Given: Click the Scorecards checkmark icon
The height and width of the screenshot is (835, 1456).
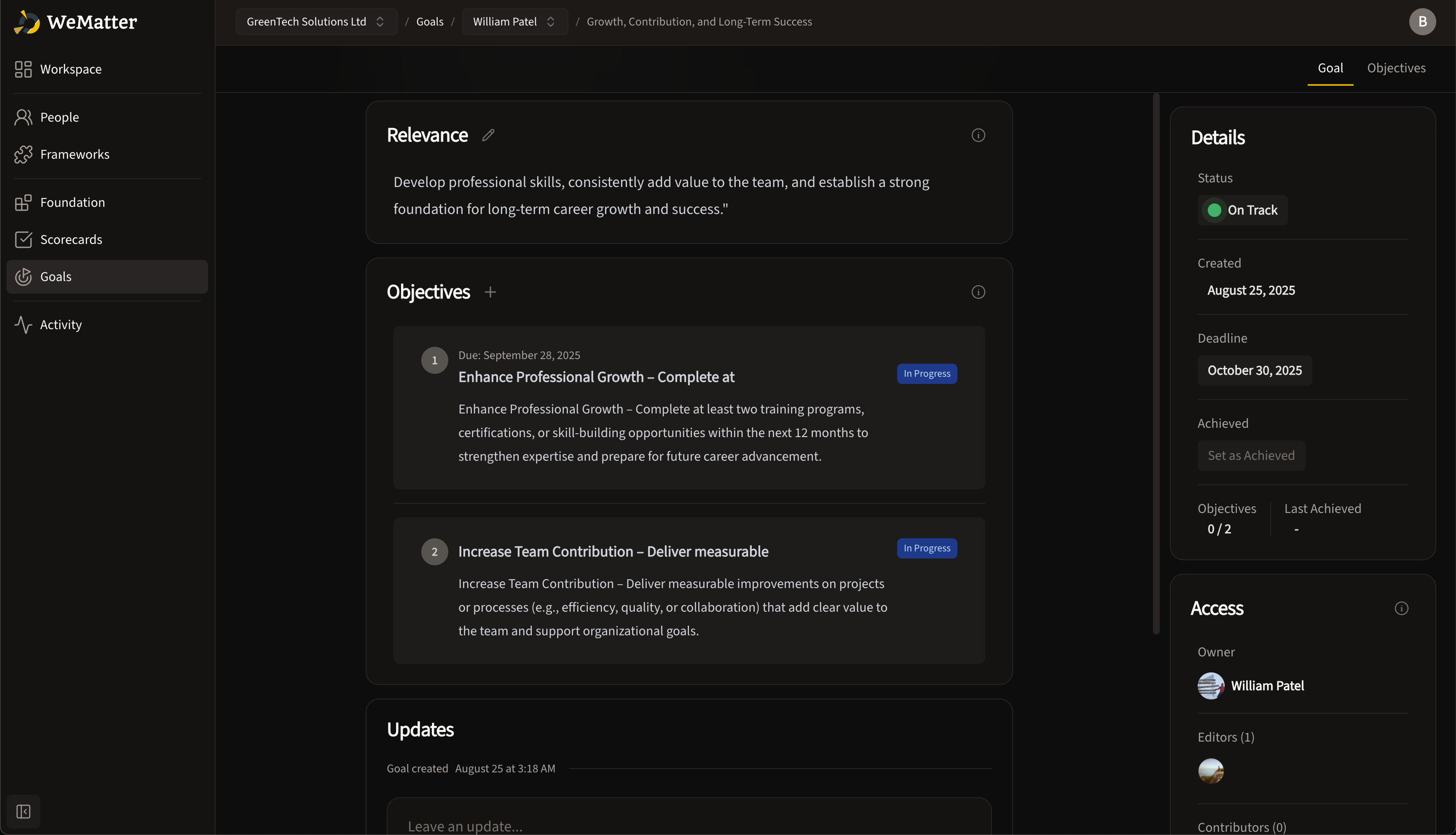Looking at the screenshot, I should coord(23,240).
